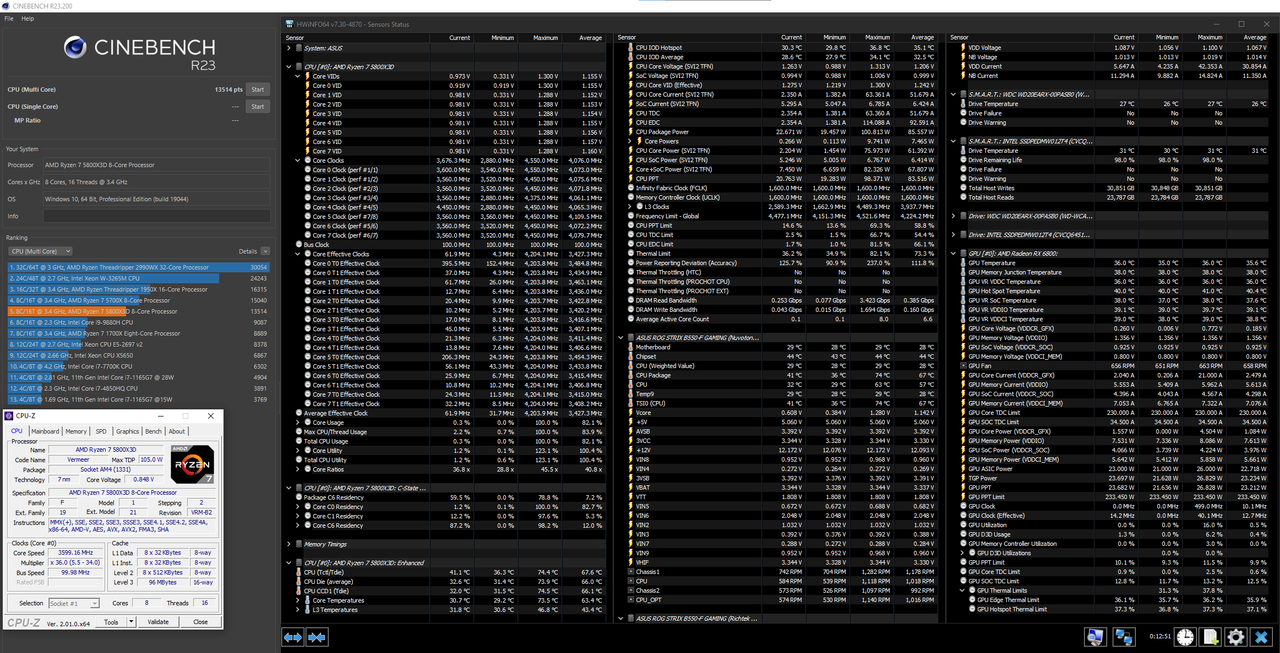
Task: Expand the Memory Timings sensor group
Action: tap(289, 544)
